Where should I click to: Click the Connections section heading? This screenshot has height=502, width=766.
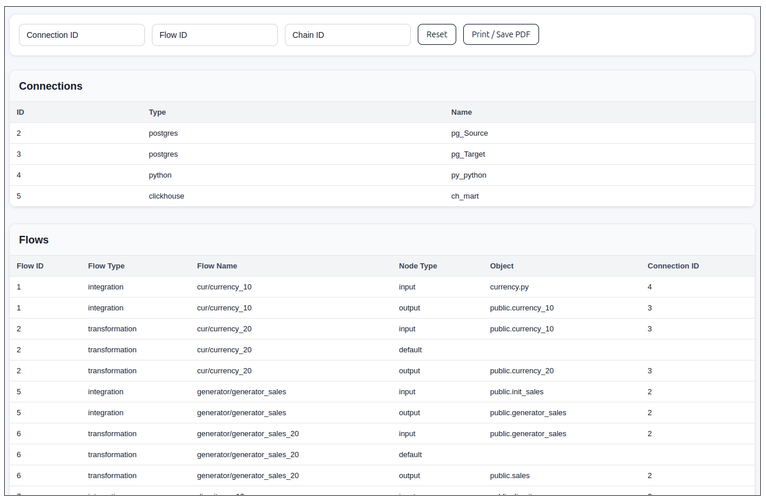click(x=51, y=86)
